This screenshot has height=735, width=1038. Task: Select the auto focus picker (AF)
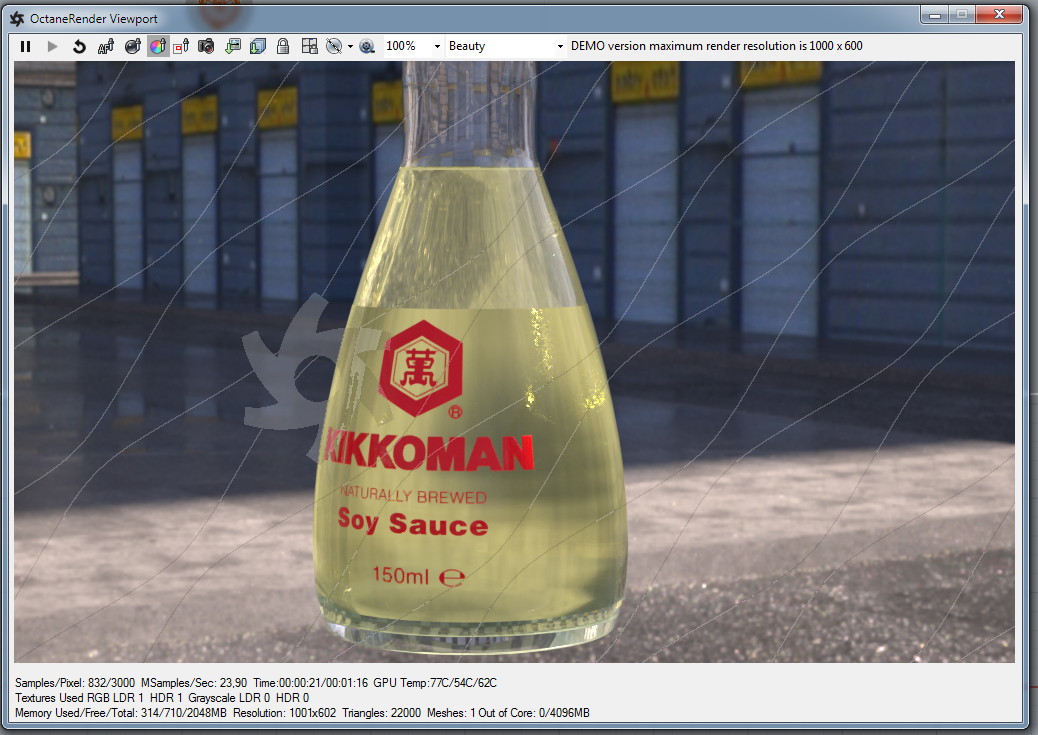[106, 46]
